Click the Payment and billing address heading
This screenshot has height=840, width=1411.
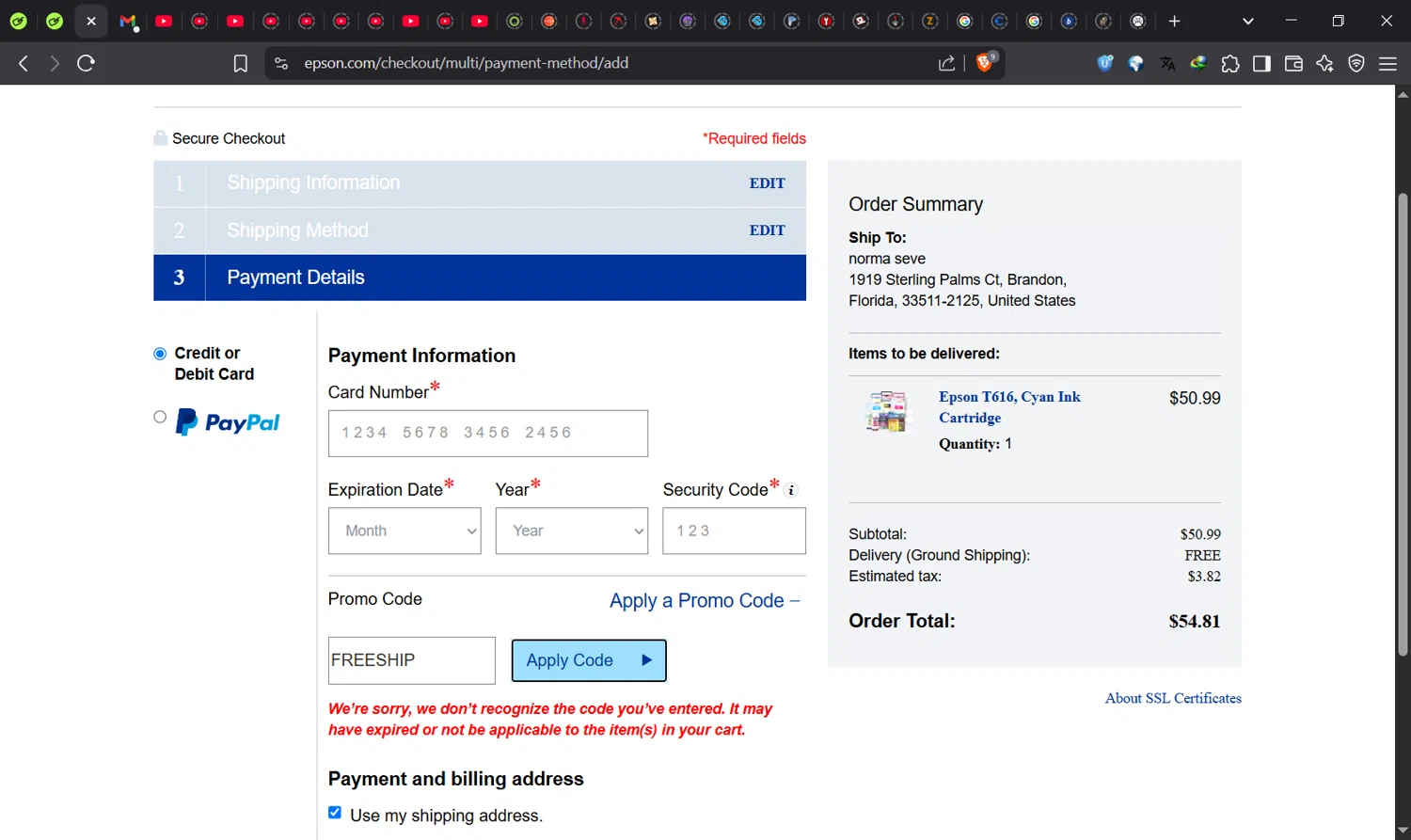point(456,779)
